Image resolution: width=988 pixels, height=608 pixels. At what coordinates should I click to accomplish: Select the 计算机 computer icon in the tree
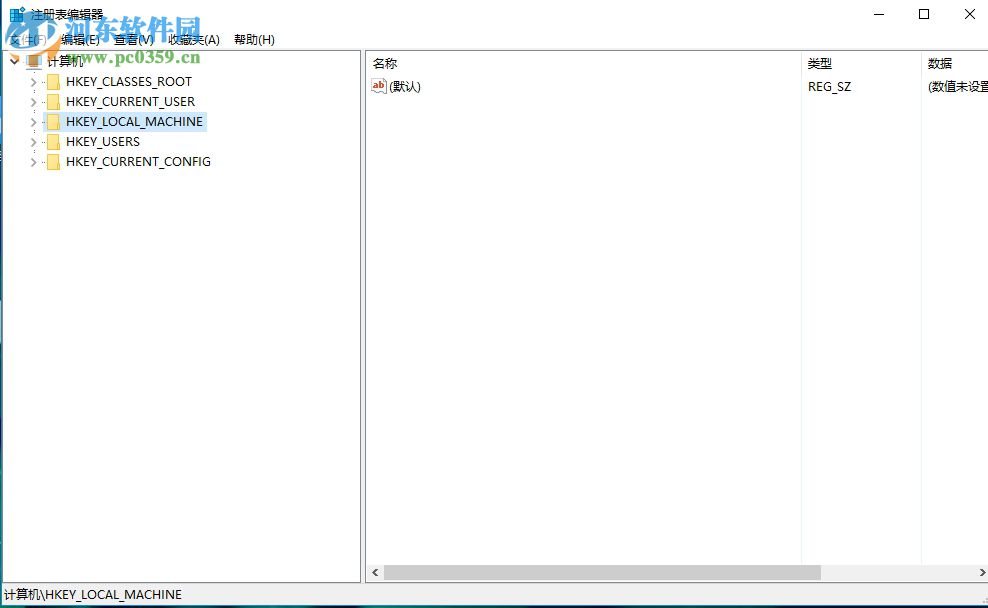(x=34, y=61)
